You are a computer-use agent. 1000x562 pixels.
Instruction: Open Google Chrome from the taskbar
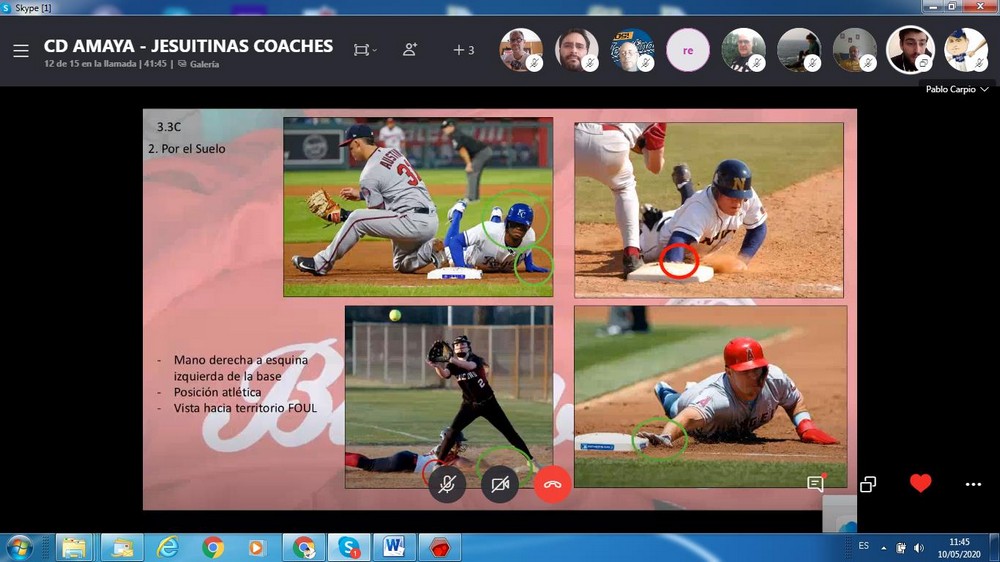point(213,547)
